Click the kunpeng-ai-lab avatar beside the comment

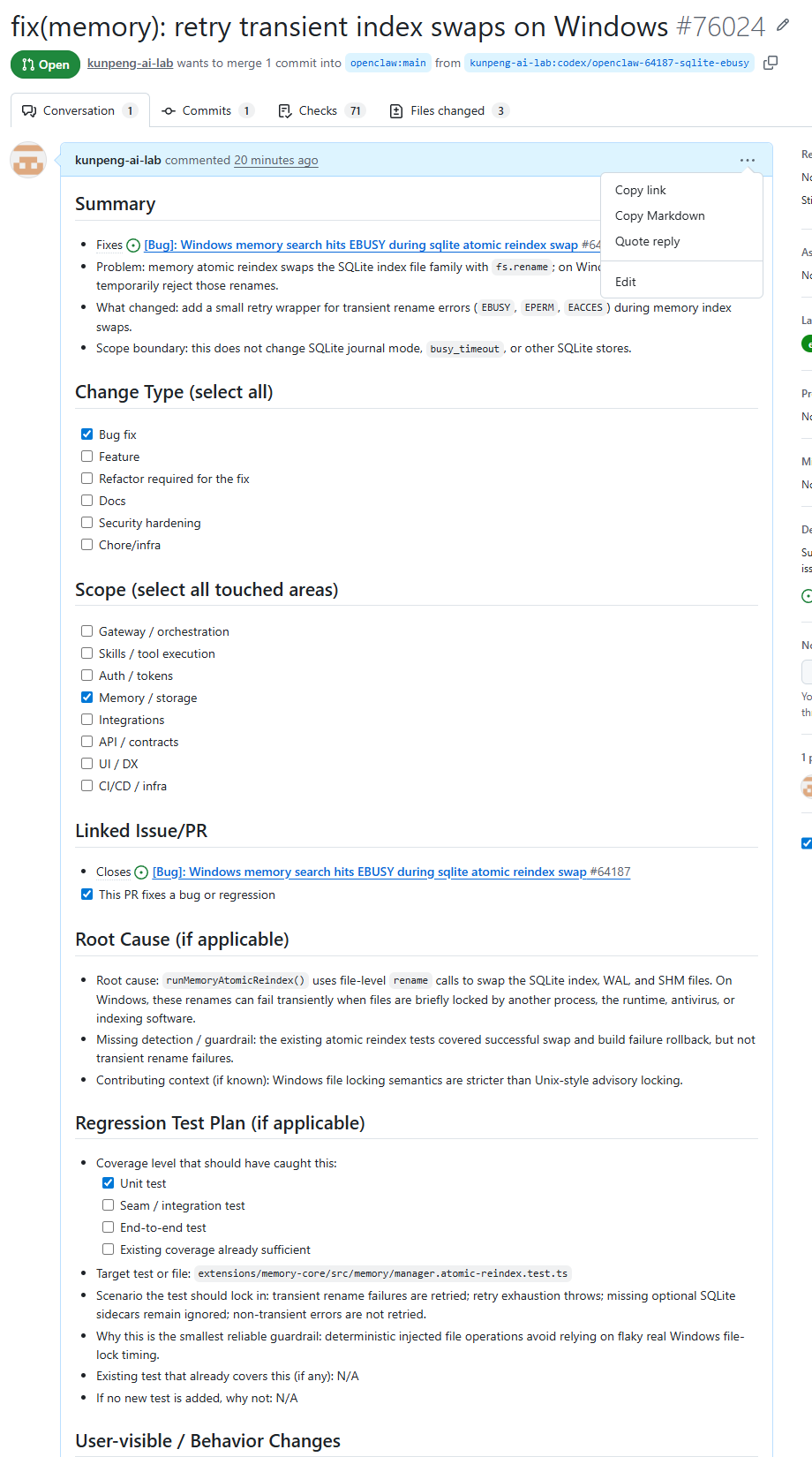point(28,161)
